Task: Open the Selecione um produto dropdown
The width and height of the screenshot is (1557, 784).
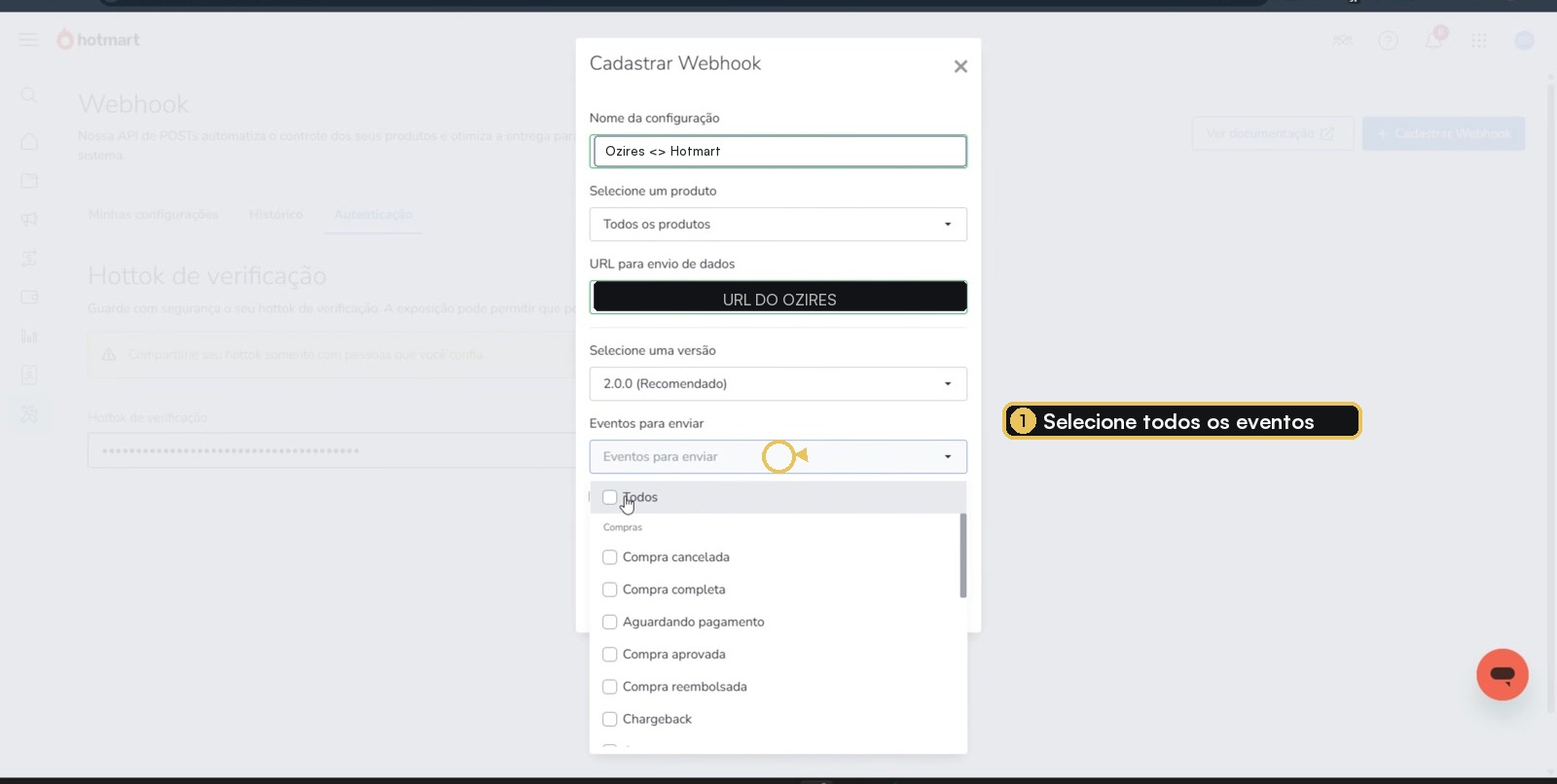Action: pyautogui.click(x=778, y=224)
